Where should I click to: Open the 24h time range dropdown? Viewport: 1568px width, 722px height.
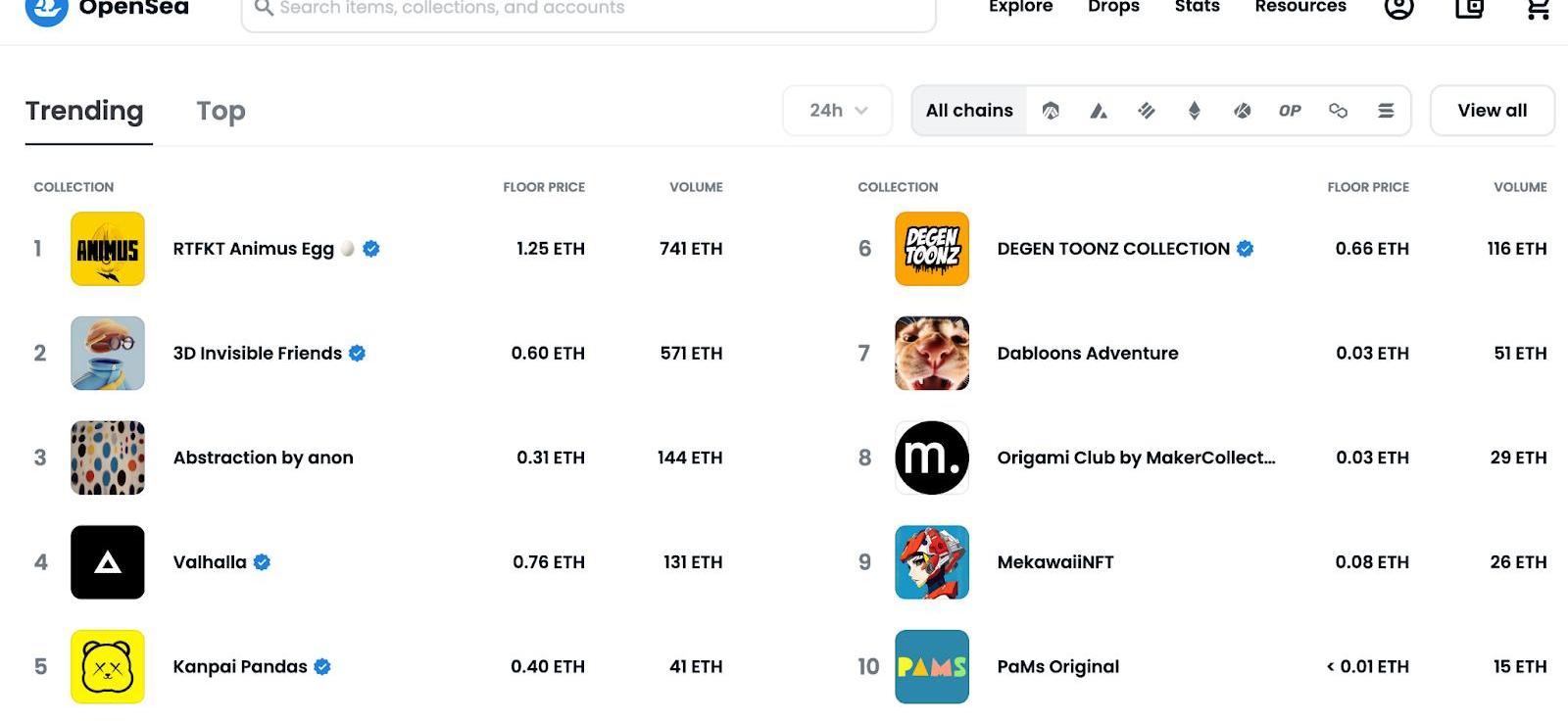[838, 111]
